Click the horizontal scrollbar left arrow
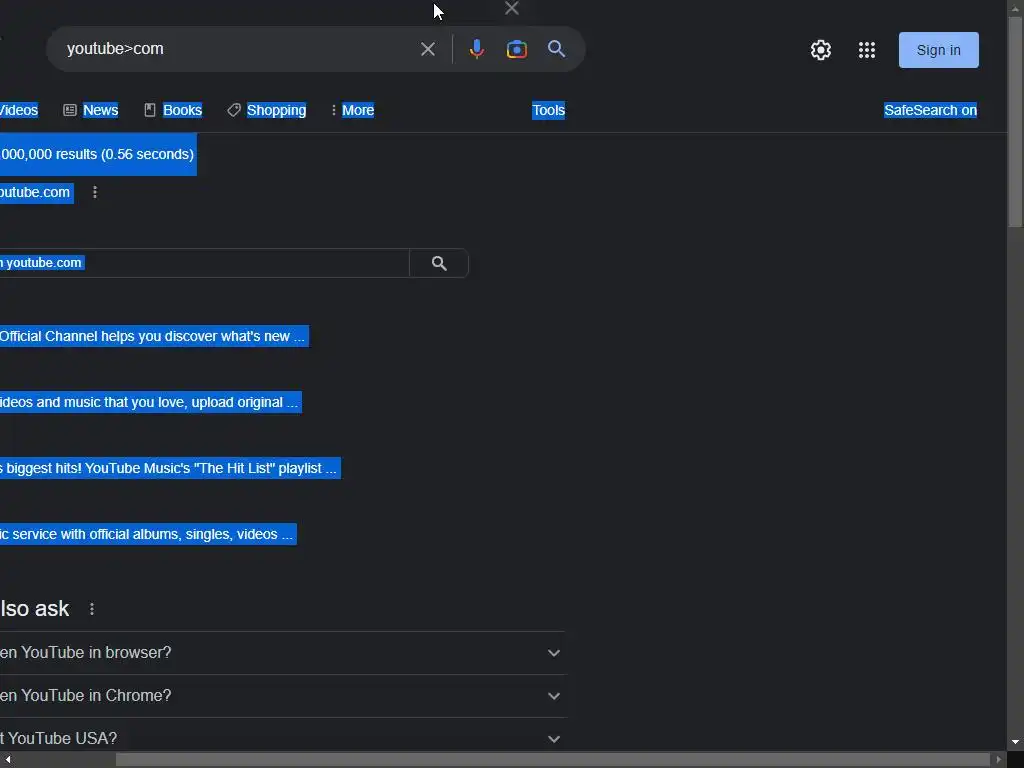This screenshot has height=768, width=1024. click(8, 760)
